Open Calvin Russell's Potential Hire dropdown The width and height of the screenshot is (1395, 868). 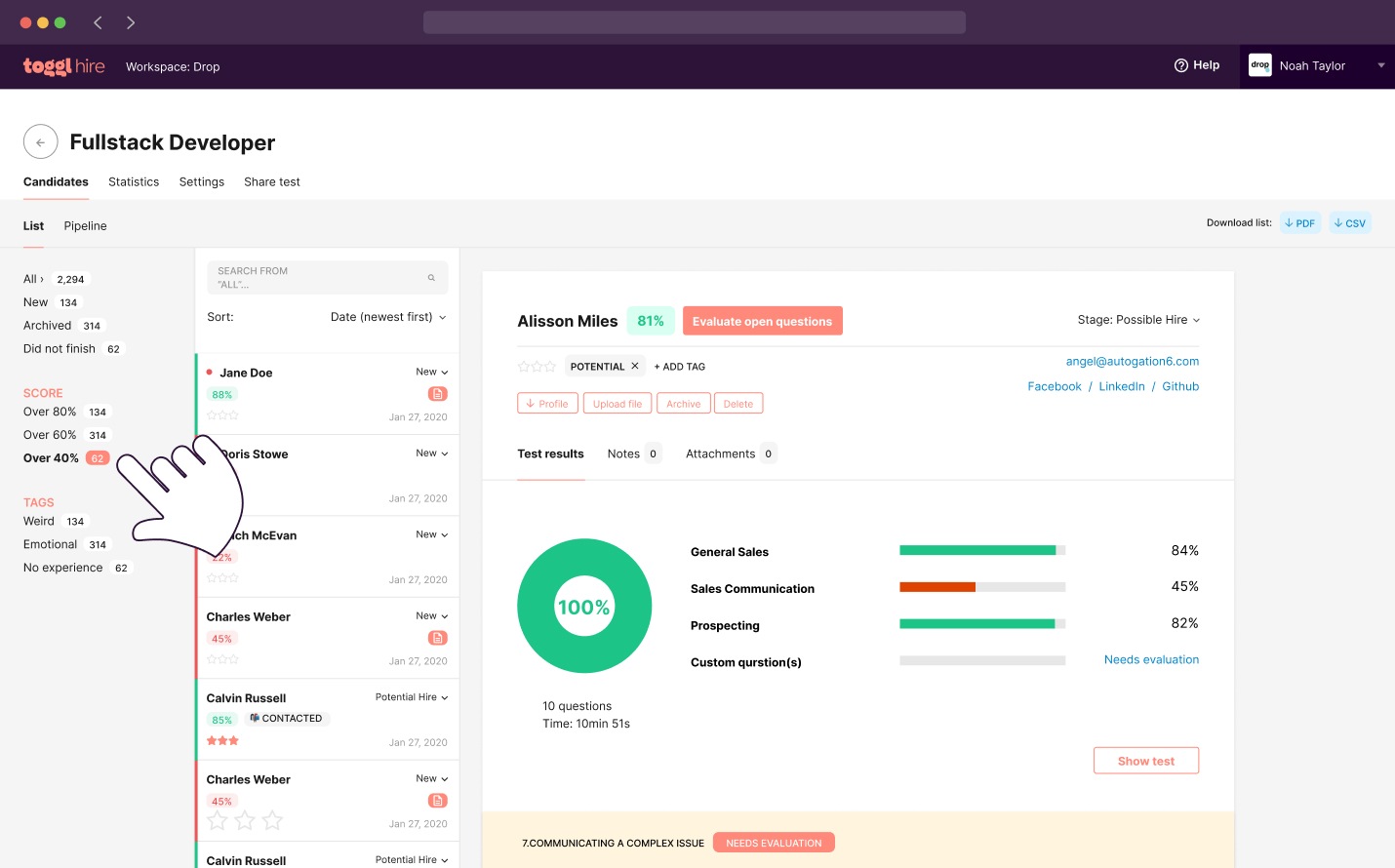[x=412, y=697]
